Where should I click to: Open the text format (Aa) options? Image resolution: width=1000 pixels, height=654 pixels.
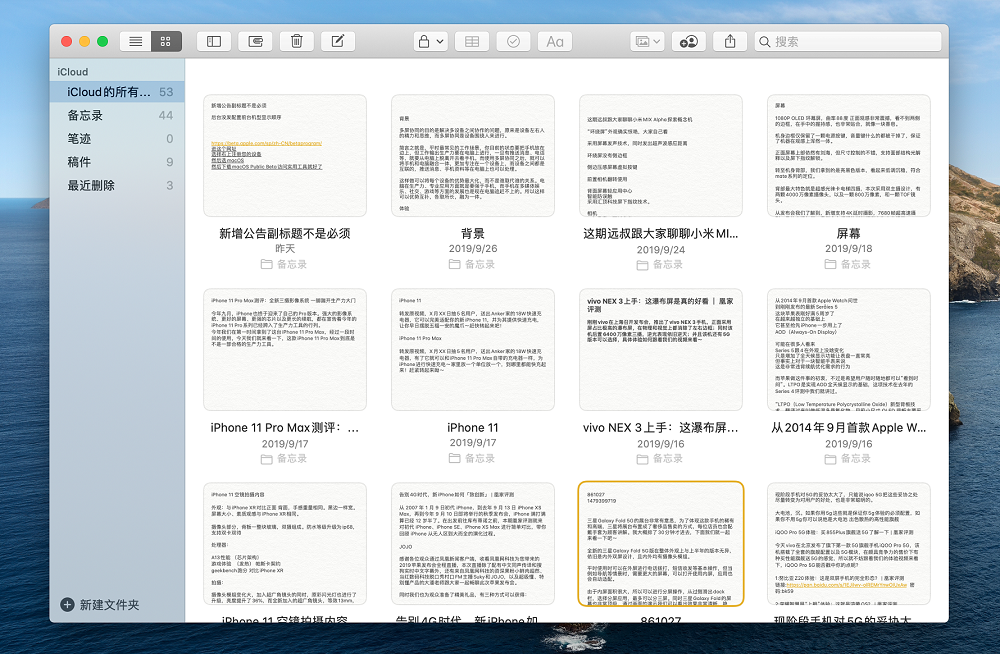(x=554, y=41)
